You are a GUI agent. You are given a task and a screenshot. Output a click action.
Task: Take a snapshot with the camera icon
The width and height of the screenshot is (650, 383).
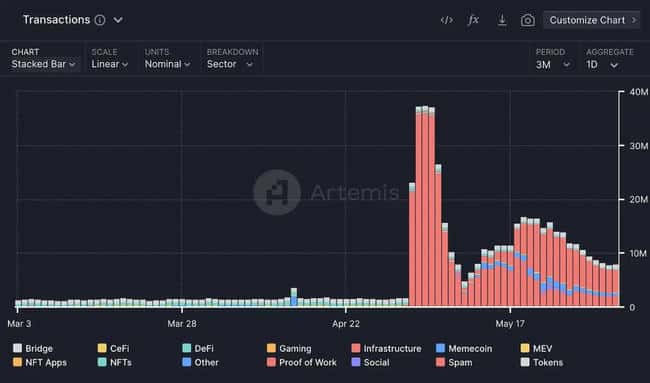(x=528, y=20)
